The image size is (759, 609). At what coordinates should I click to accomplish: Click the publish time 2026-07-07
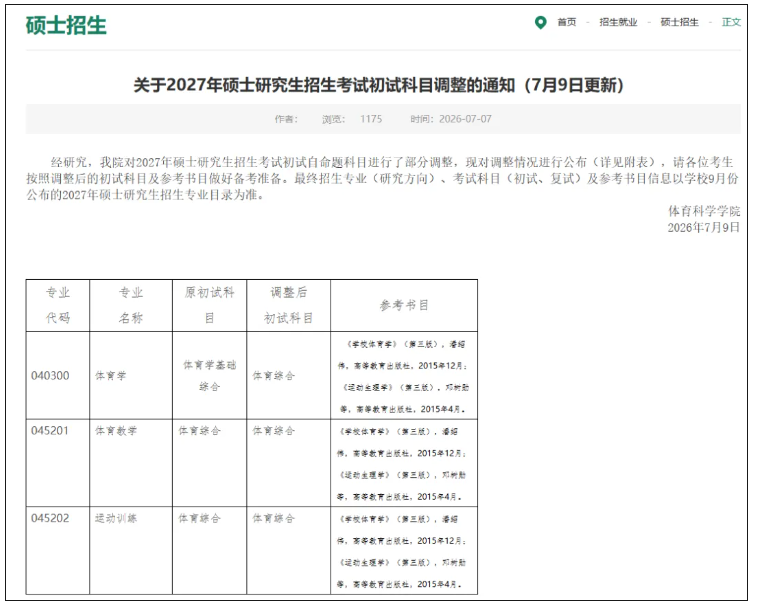tap(465, 119)
